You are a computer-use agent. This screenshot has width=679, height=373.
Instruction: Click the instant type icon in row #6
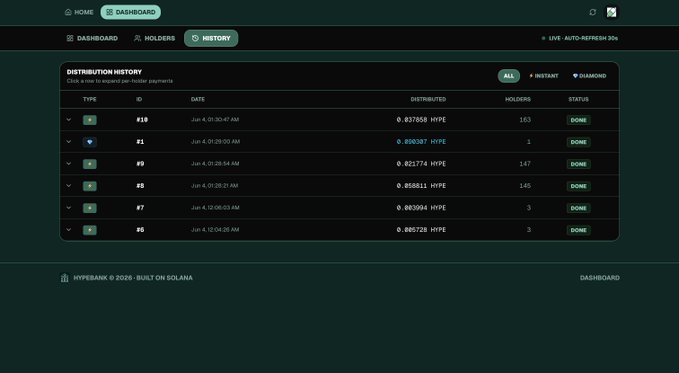tap(90, 230)
